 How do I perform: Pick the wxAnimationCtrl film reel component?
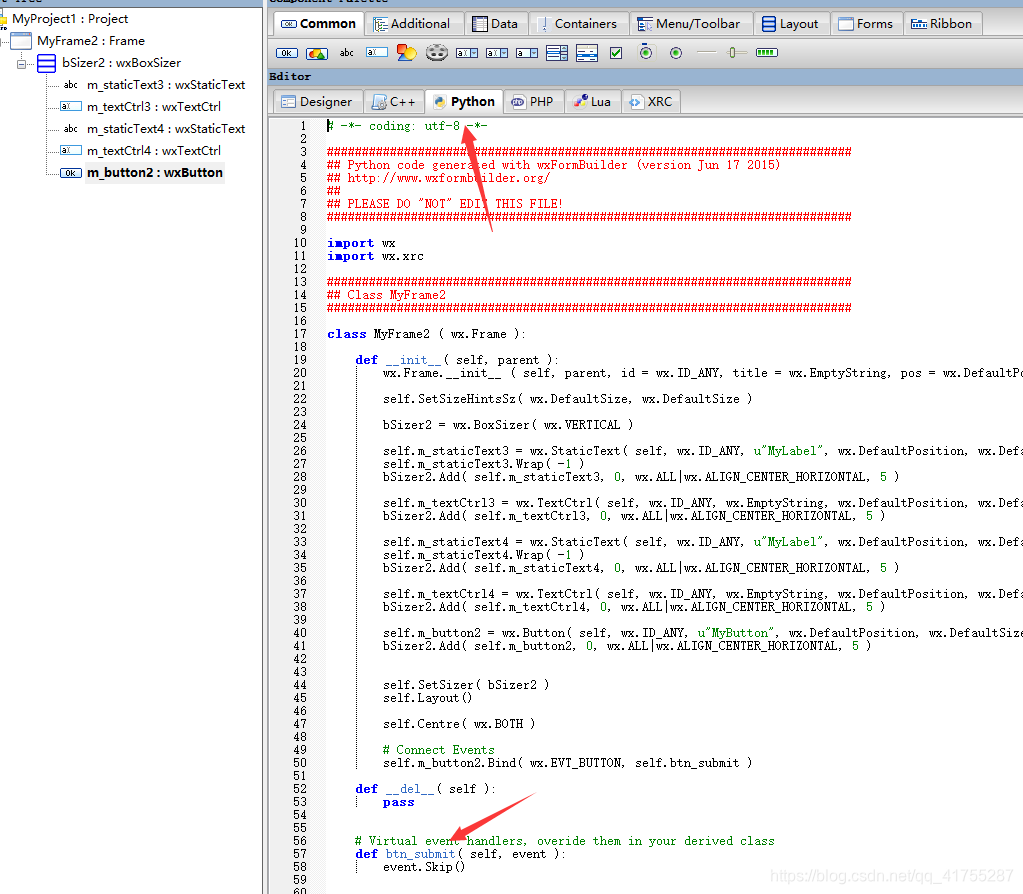pyautogui.click(x=436, y=52)
